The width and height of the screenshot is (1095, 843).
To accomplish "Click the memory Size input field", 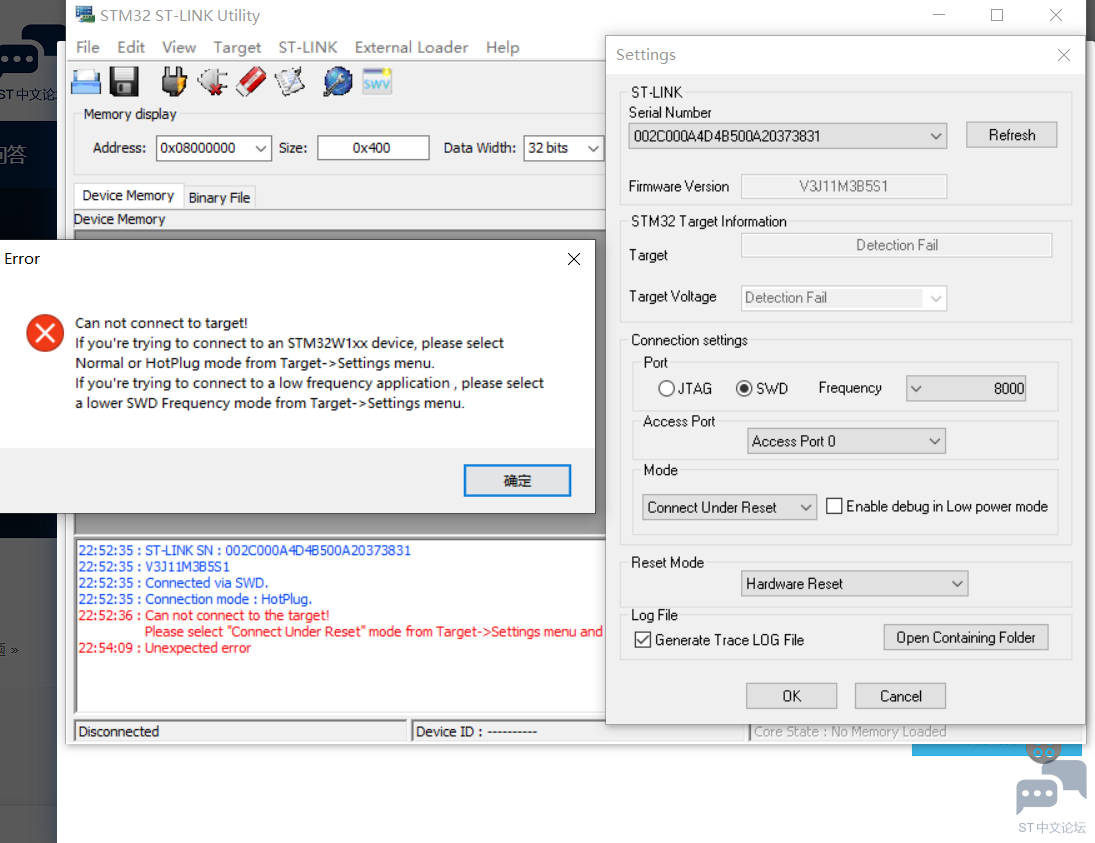I will 373,148.
